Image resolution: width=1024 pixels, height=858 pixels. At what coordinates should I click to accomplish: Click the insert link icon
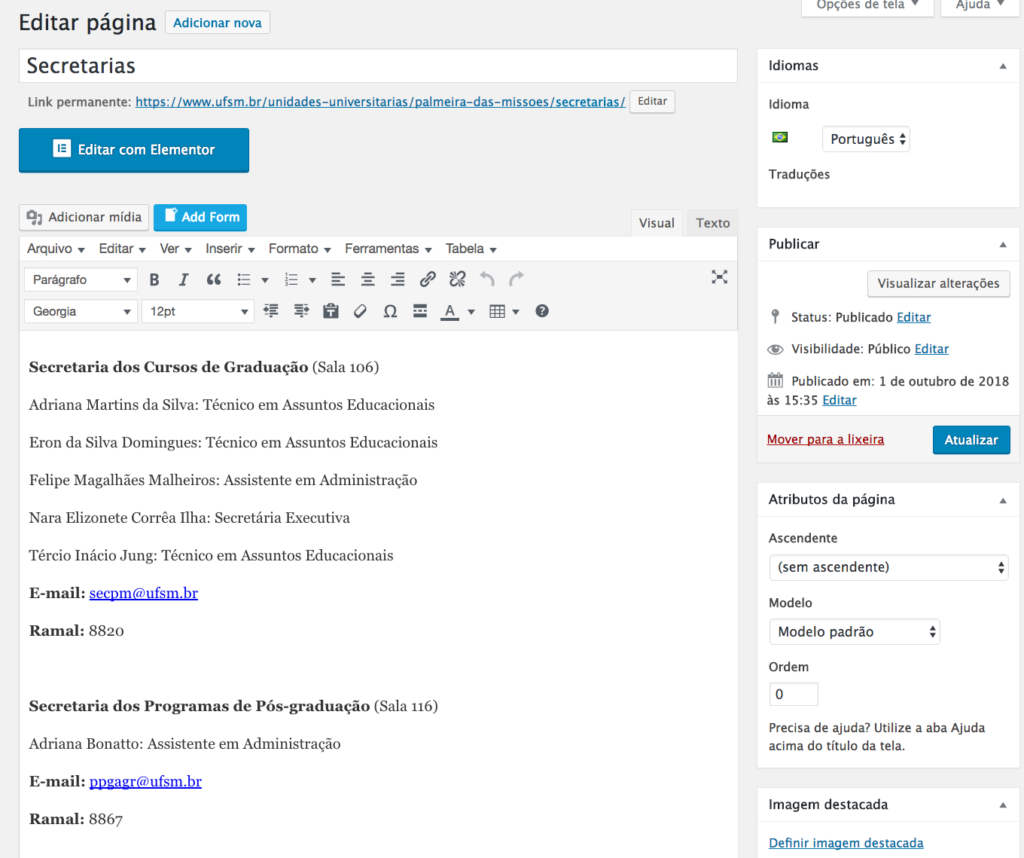tap(427, 280)
